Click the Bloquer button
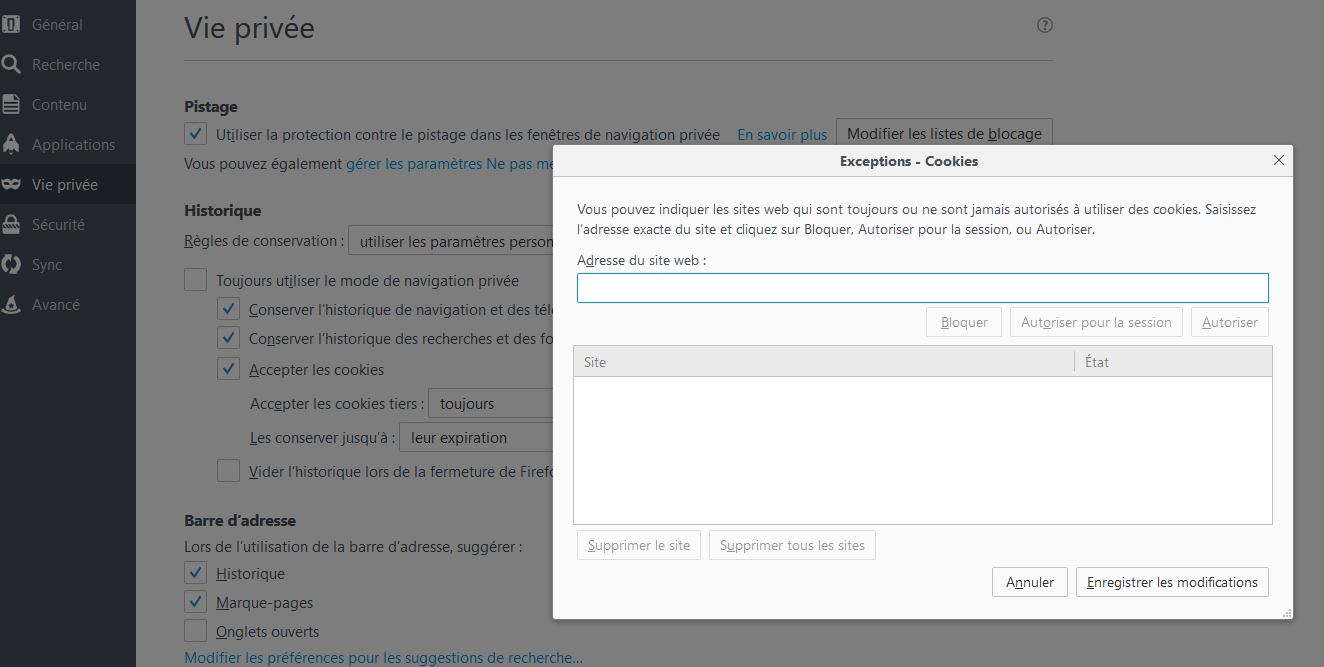The width and height of the screenshot is (1324, 667). click(964, 322)
